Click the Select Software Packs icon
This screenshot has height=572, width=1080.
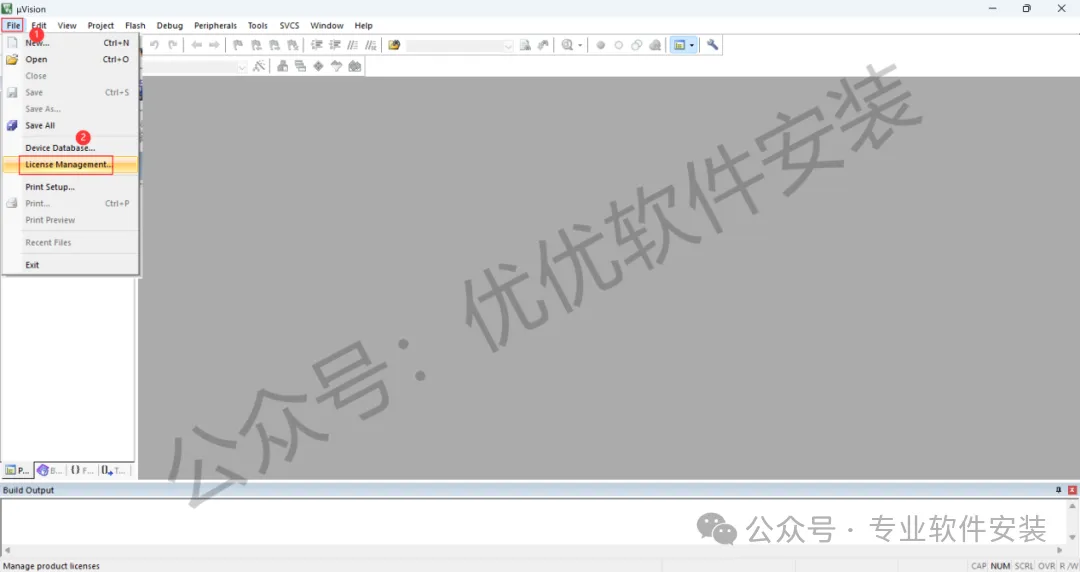pyautogui.click(x=336, y=66)
